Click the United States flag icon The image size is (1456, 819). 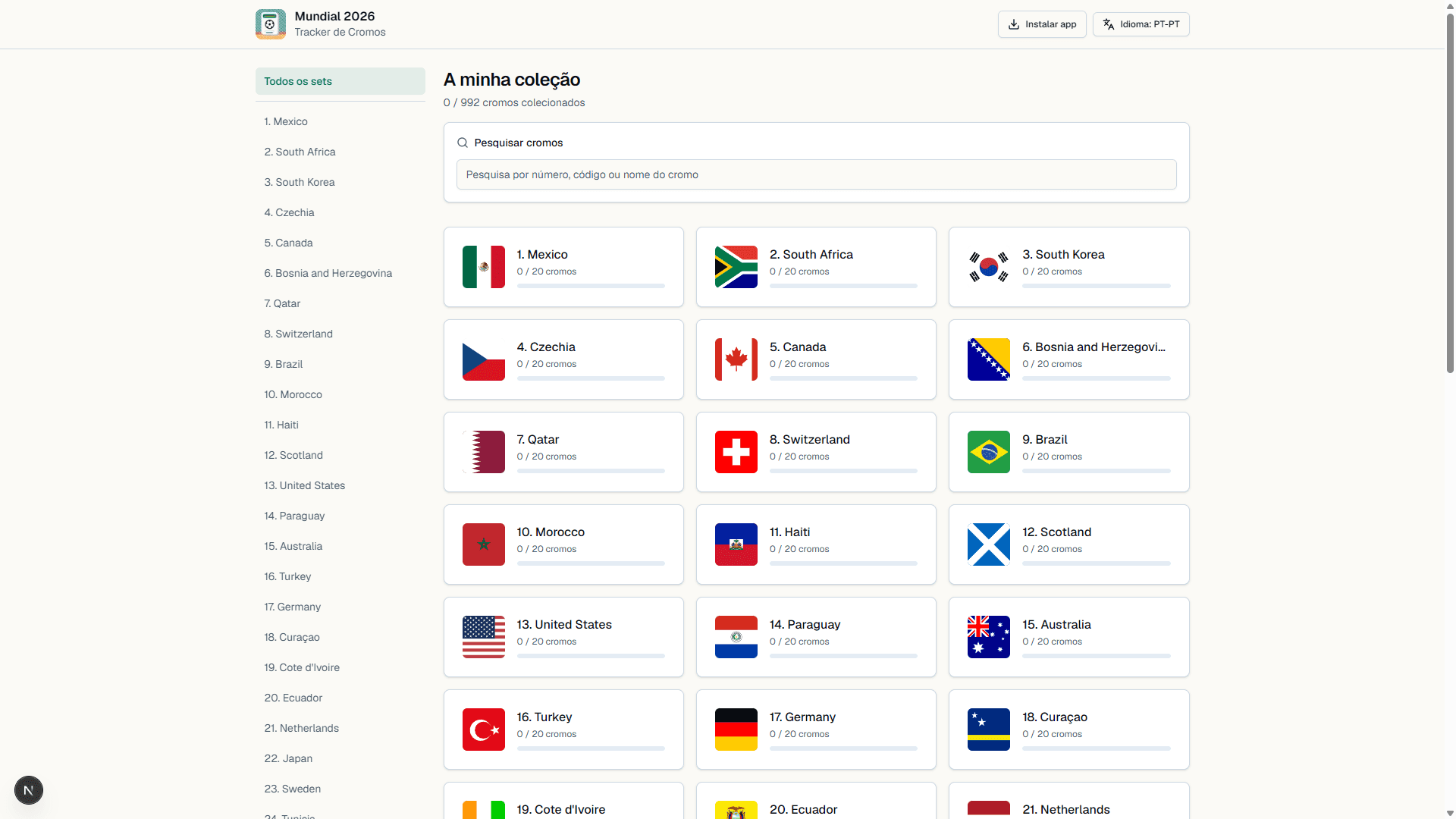pos(484,637)
